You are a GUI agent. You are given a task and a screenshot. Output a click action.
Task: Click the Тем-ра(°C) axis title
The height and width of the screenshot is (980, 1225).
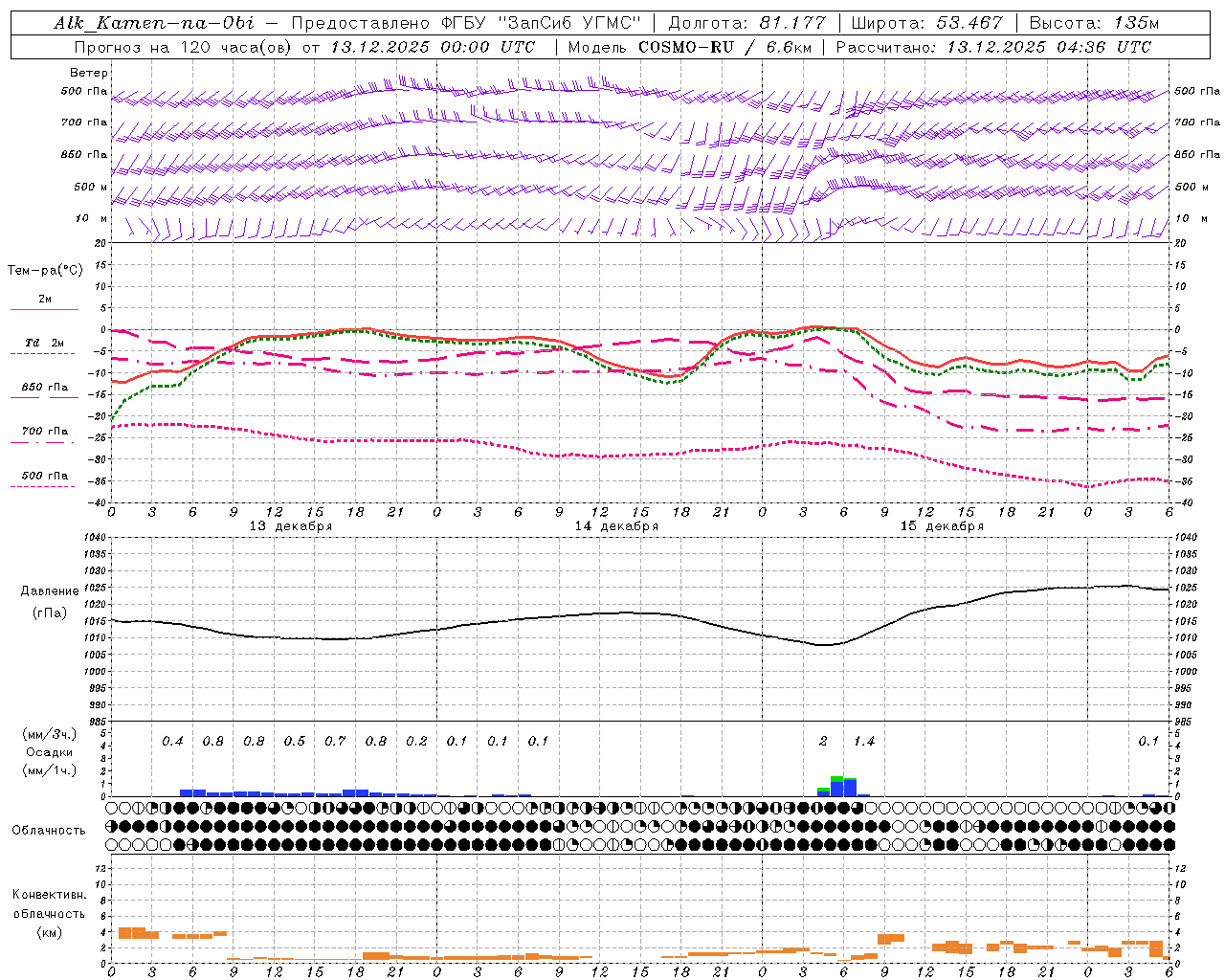(45, 270)
